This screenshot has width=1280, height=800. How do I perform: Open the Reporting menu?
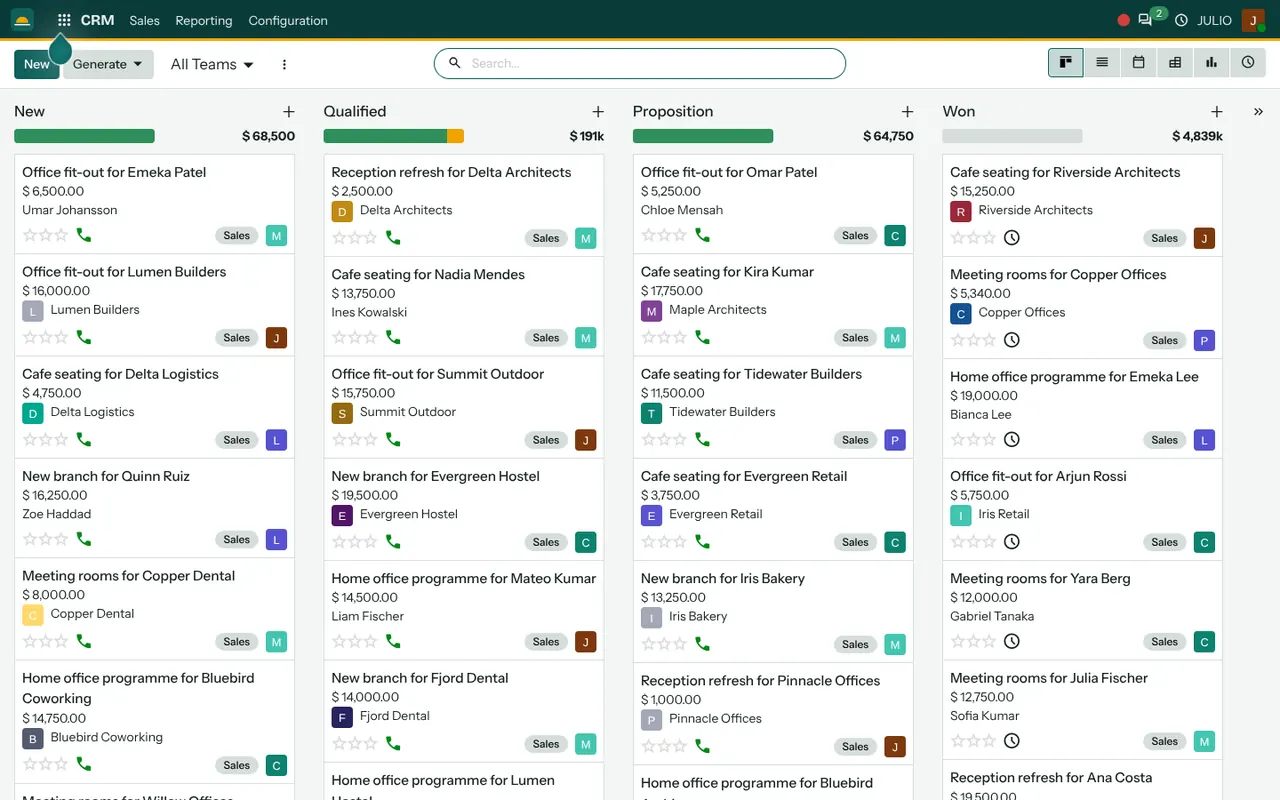tap(204, 20)
